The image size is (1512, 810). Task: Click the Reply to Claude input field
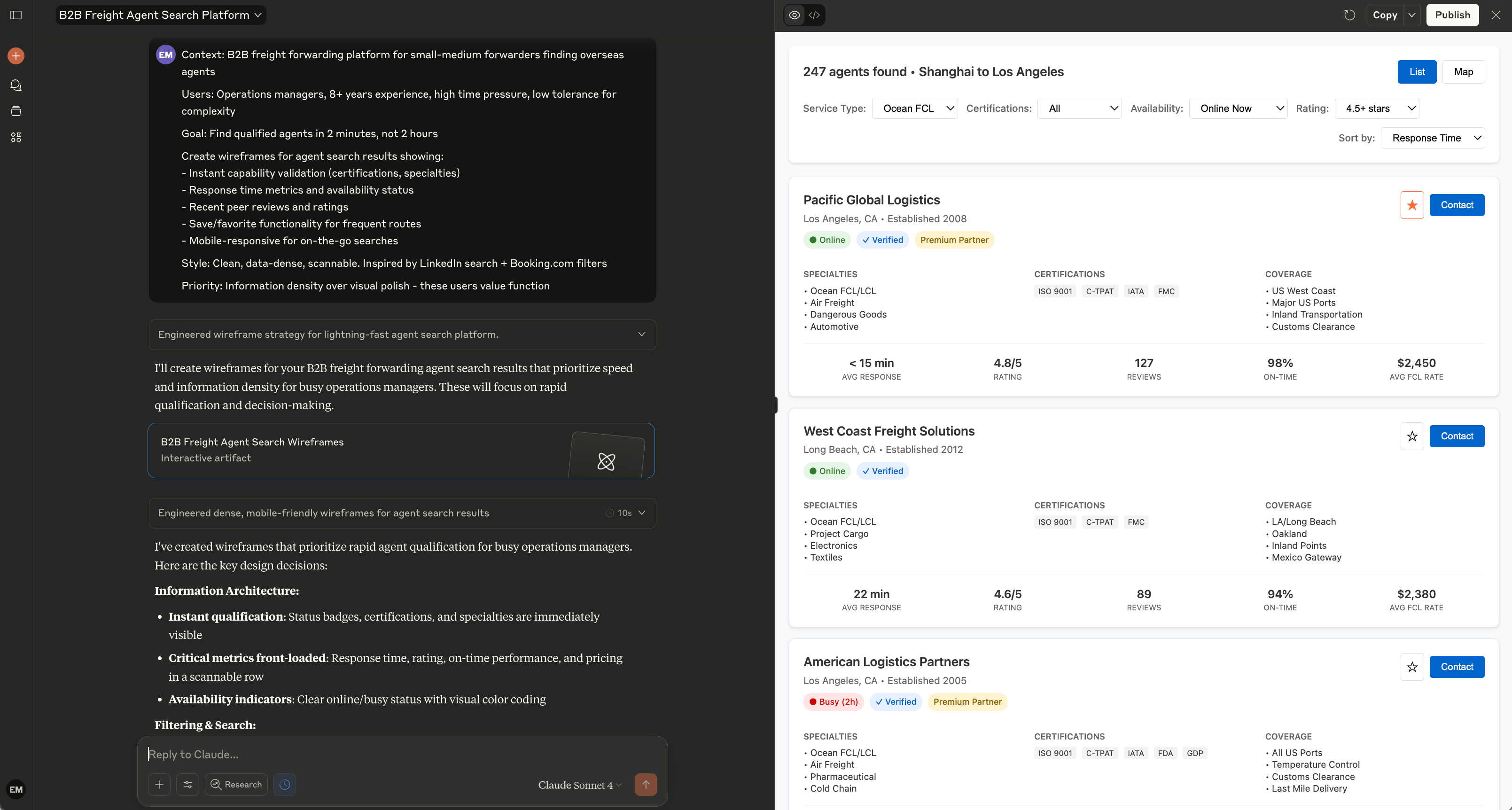click(402, 754)
